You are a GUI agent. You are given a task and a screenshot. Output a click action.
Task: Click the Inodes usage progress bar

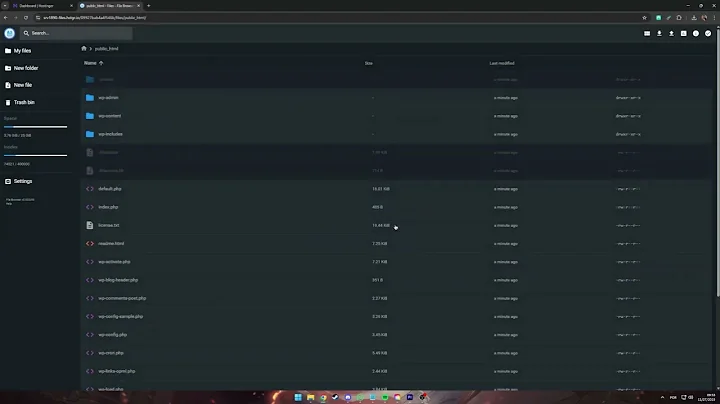coord(35,155)
